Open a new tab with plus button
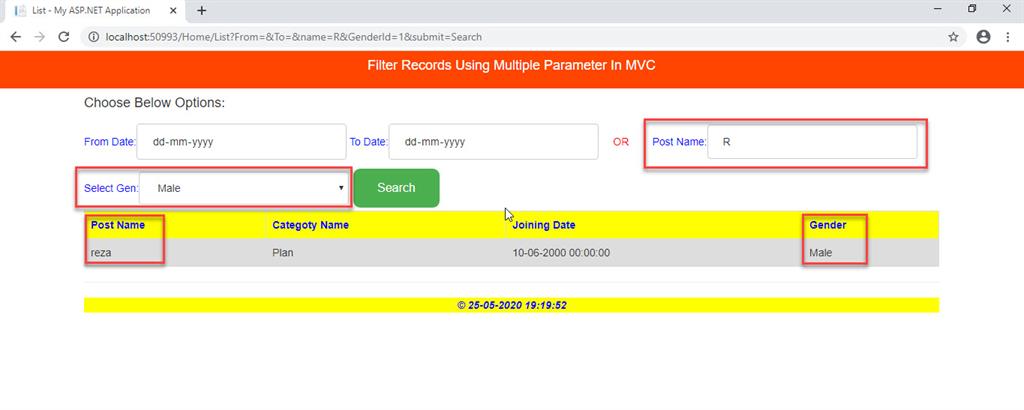Screen dimensions: 1024x410 tap(202, 10)
